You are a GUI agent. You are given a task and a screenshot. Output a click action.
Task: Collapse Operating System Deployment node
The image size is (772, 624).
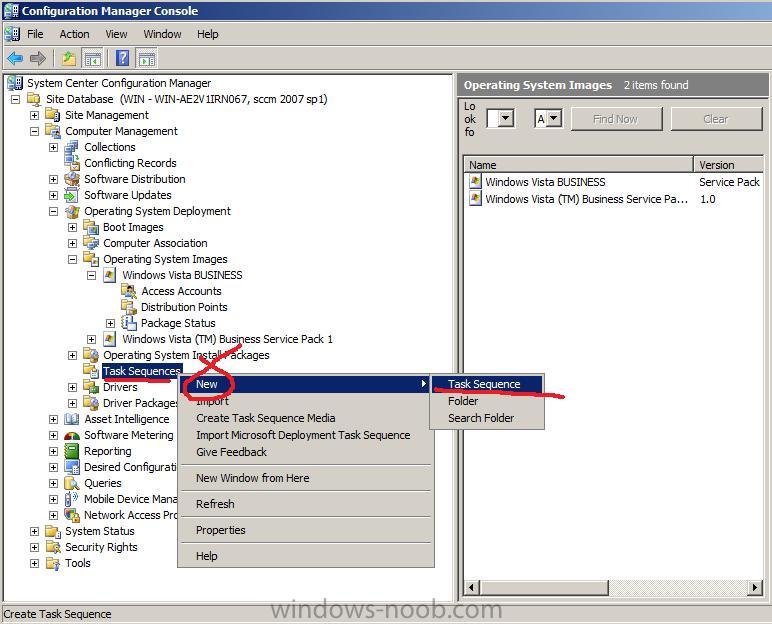[53, 211]
